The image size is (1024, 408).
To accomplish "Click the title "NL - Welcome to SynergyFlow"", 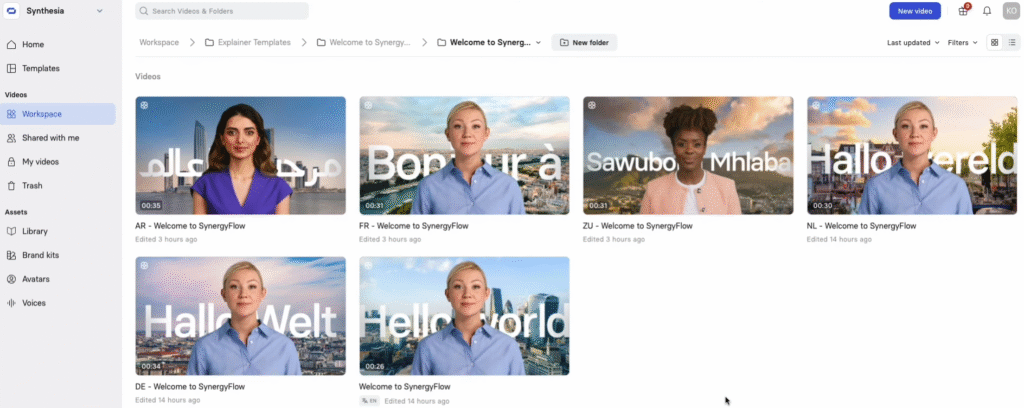I will click(861, 226).
